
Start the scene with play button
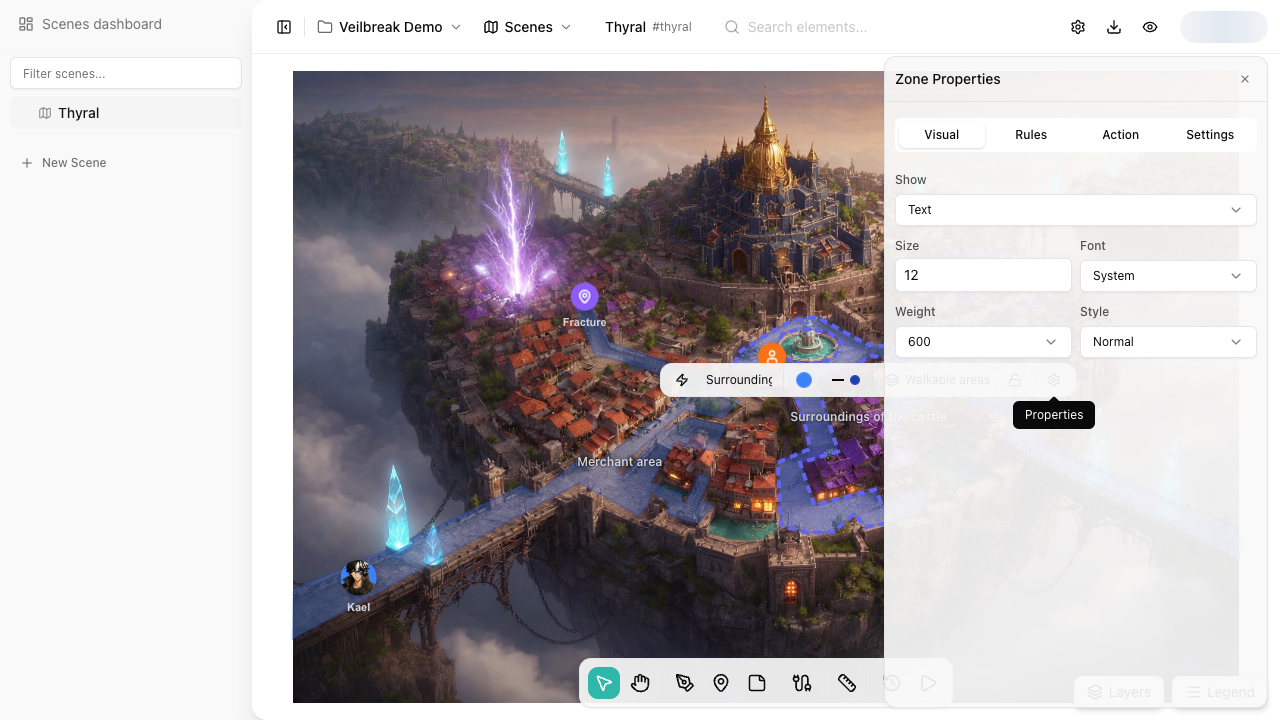928,683
